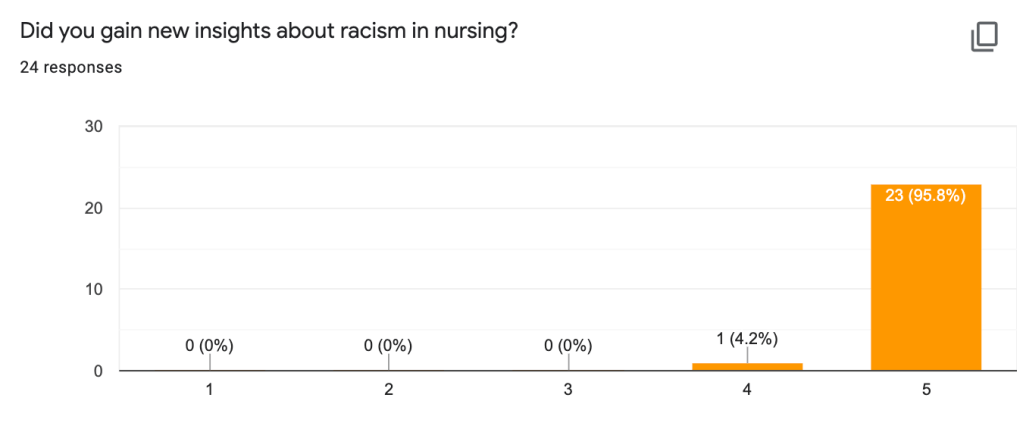Click y-axis value 0

(98, 371)
